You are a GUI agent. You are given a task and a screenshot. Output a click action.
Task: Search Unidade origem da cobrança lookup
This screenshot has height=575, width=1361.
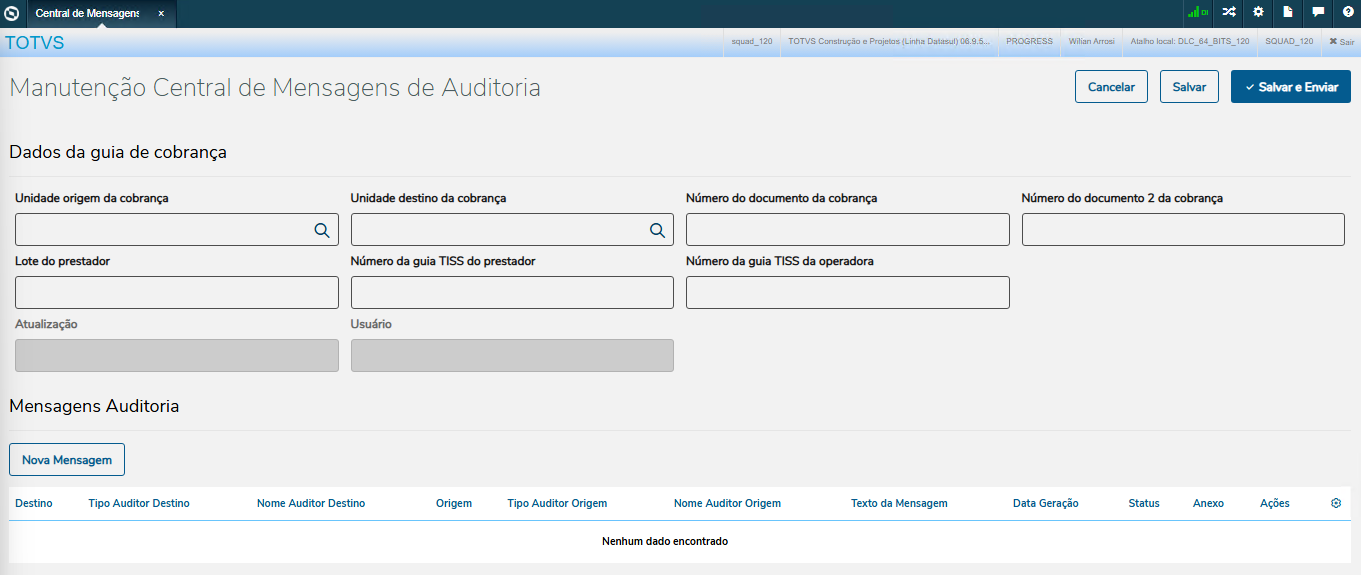point(322,230)
